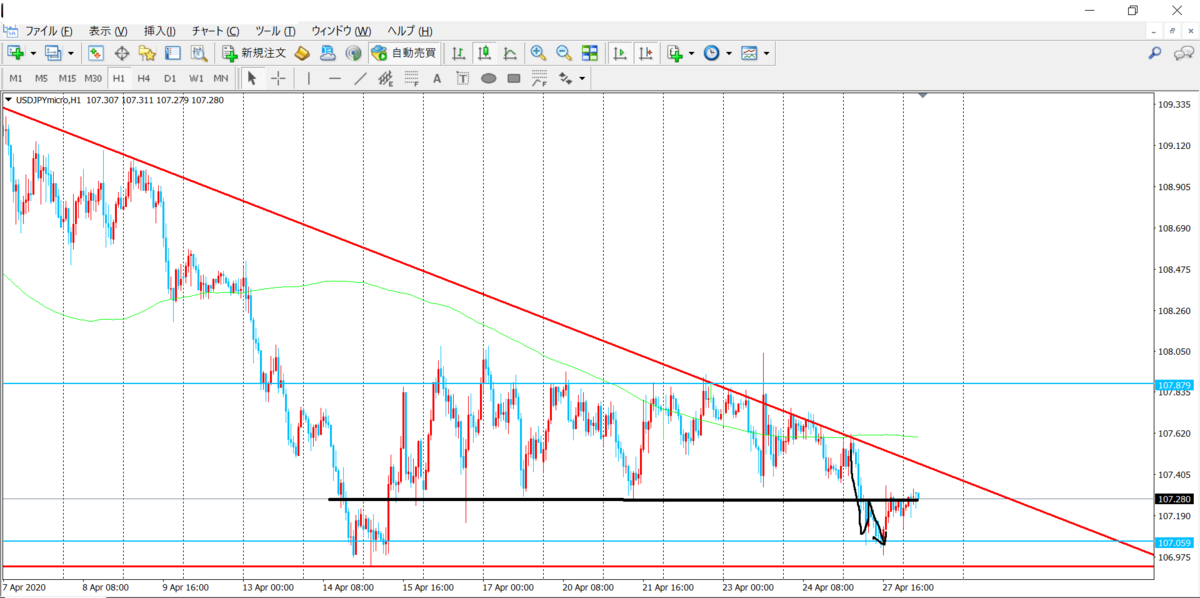
Task: Switch to the M15 timeframe
Action: (x=67, y=78)
